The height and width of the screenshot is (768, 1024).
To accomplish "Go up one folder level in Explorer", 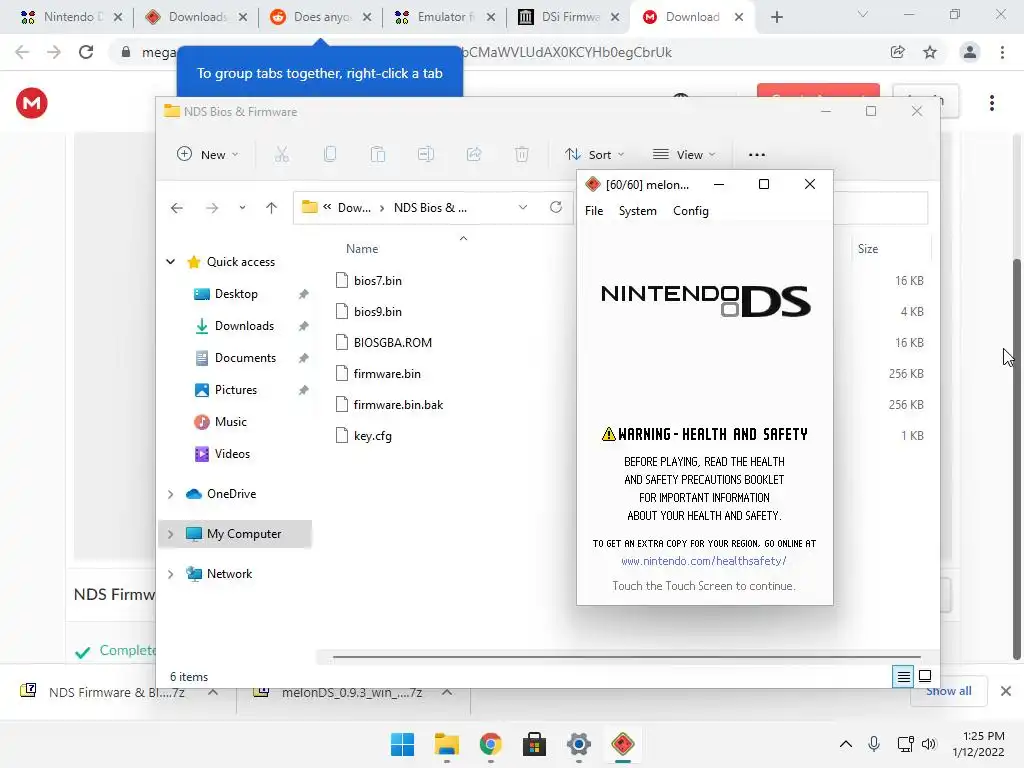I will [x=272, y=208].
